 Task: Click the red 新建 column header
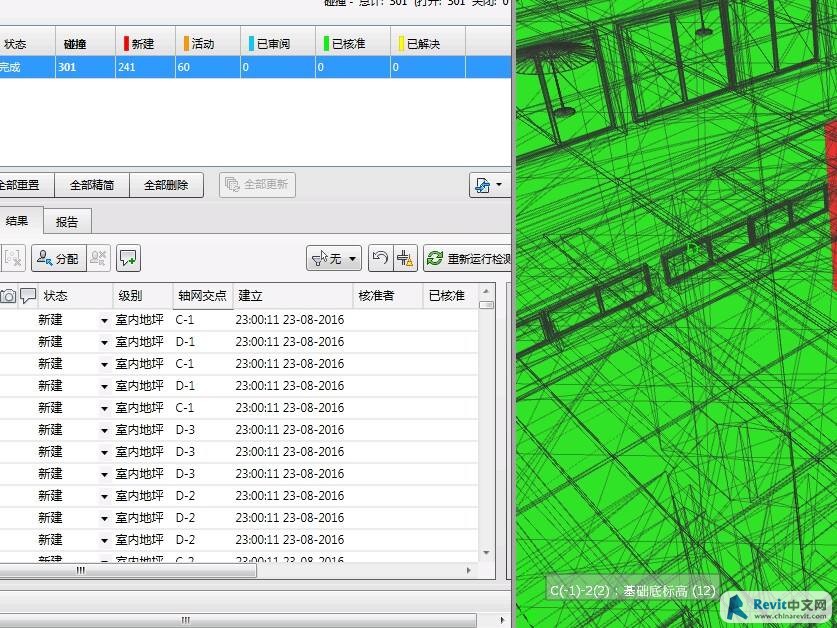click(142, 44)
